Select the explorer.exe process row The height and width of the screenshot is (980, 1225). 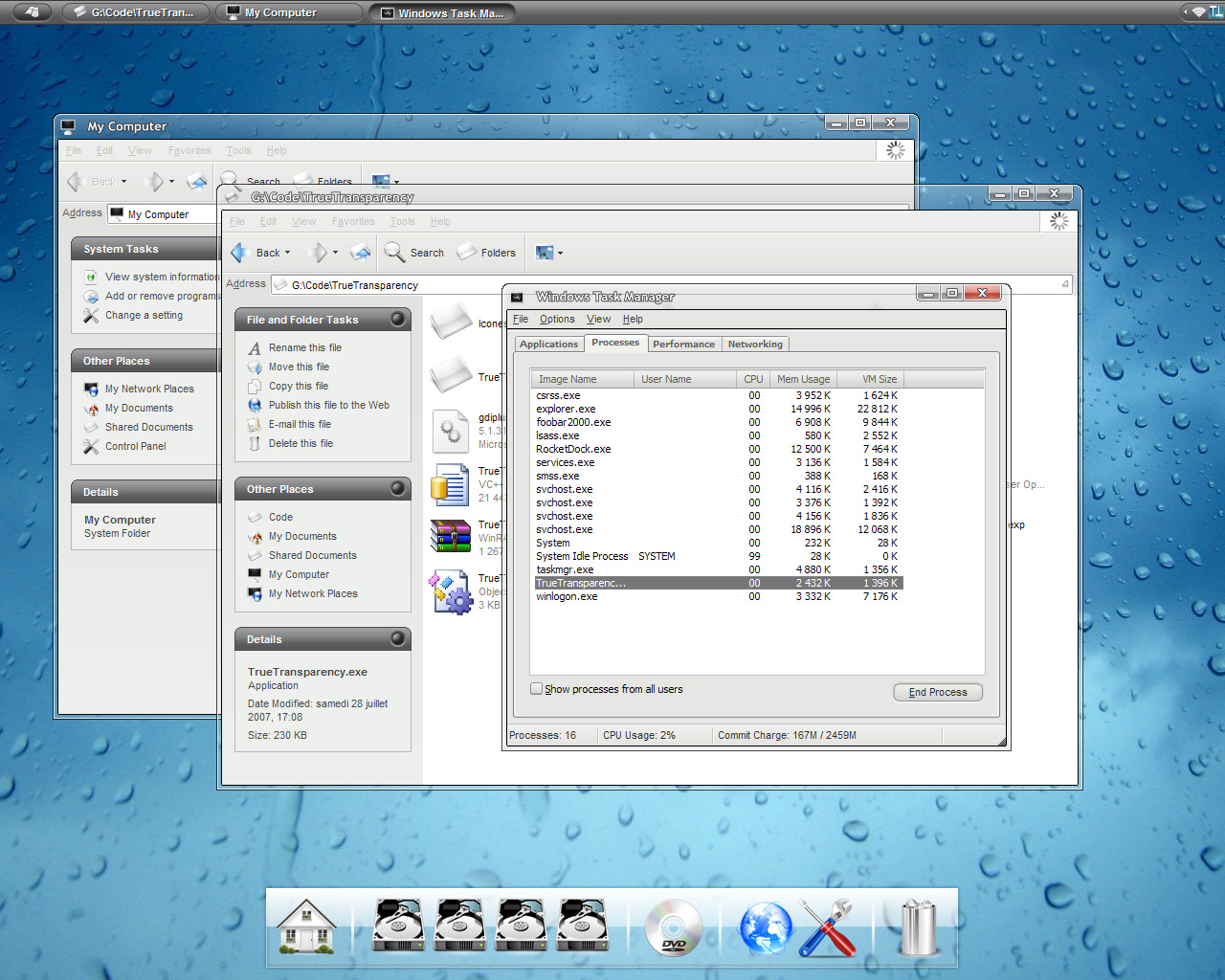[x=566, y=409]
